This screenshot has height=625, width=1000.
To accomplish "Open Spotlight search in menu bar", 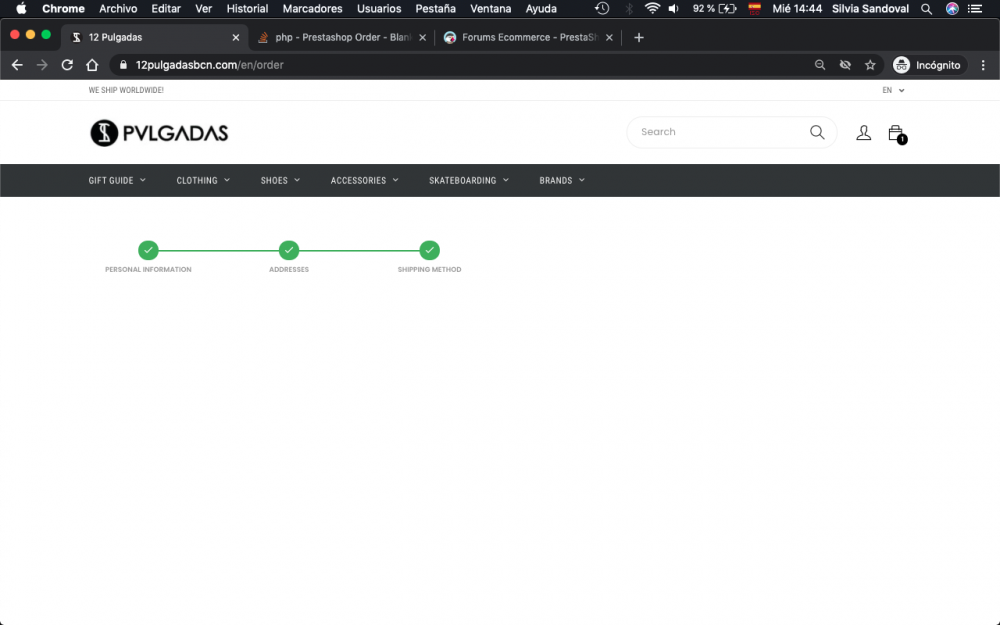I will coord(927,9).
